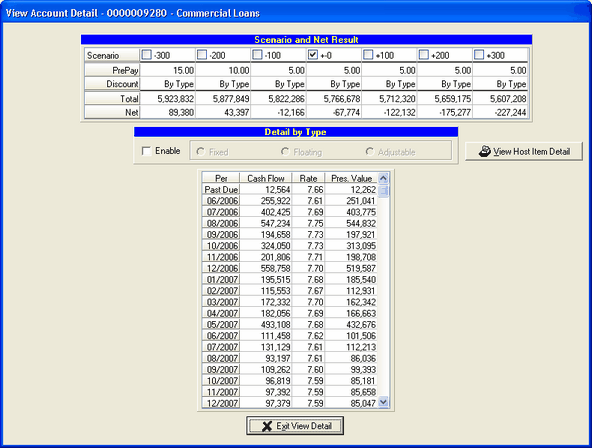Screen dimensions: 592x448
Task: Select the 09/2006 period row
Action: click(290, 235)
